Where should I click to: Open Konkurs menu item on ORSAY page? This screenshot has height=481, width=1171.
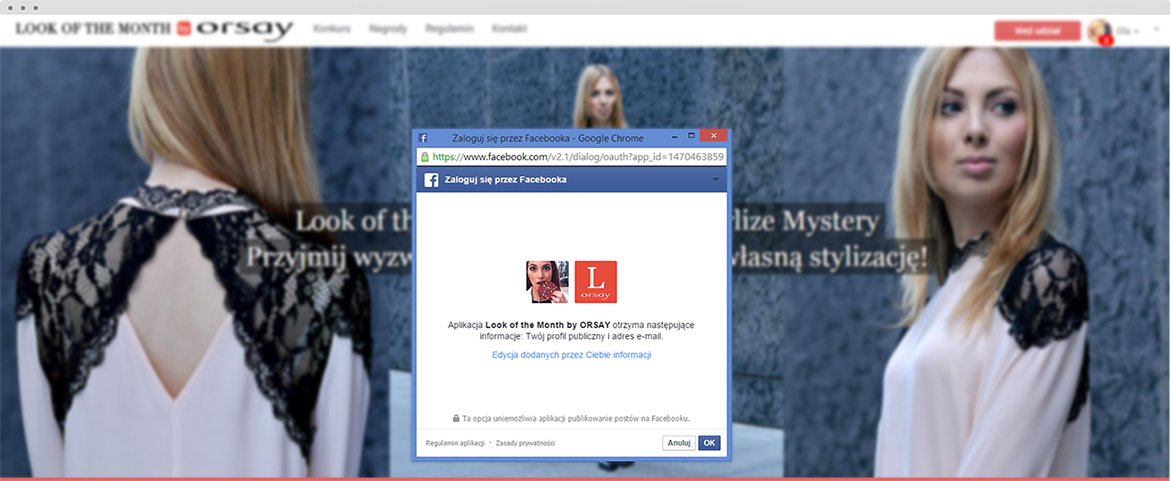click(x=332, y=29)
